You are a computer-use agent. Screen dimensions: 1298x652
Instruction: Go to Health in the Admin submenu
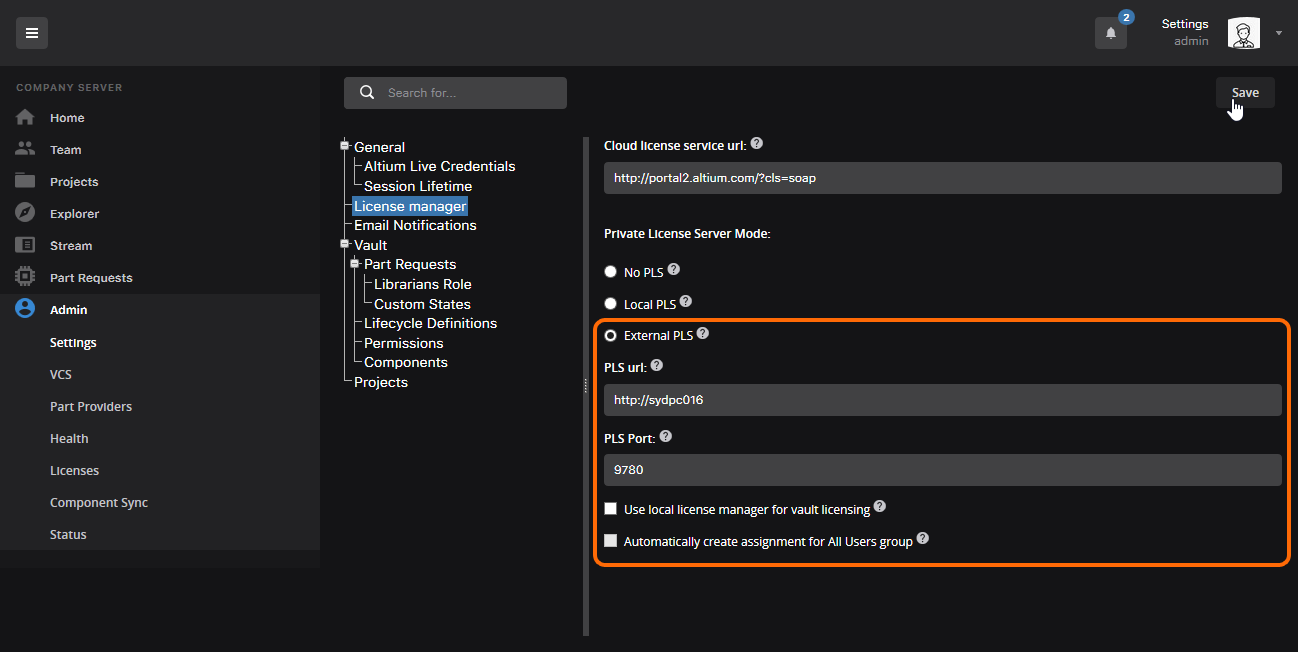(69, 439)
